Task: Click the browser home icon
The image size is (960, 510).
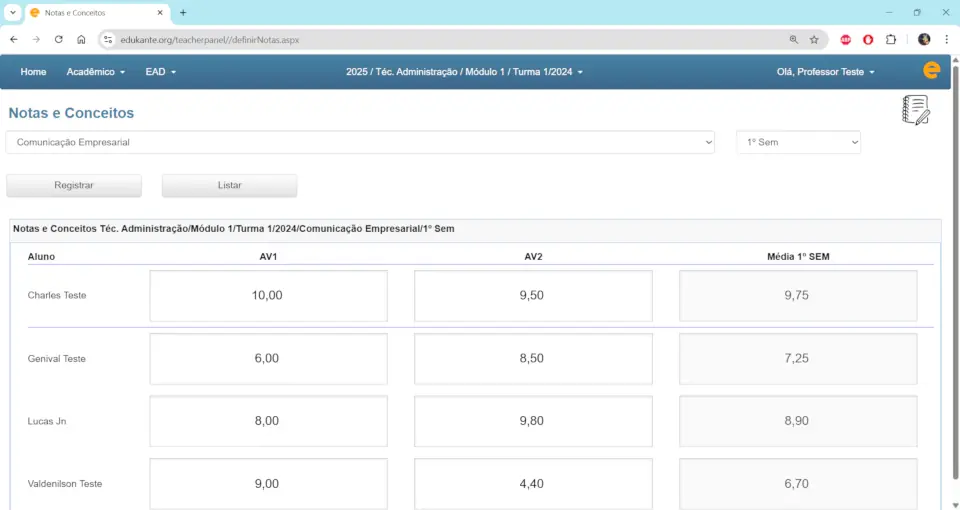Action: (81, 40)
